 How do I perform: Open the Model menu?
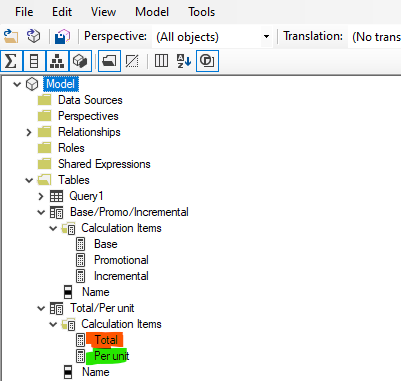[152, 12]
